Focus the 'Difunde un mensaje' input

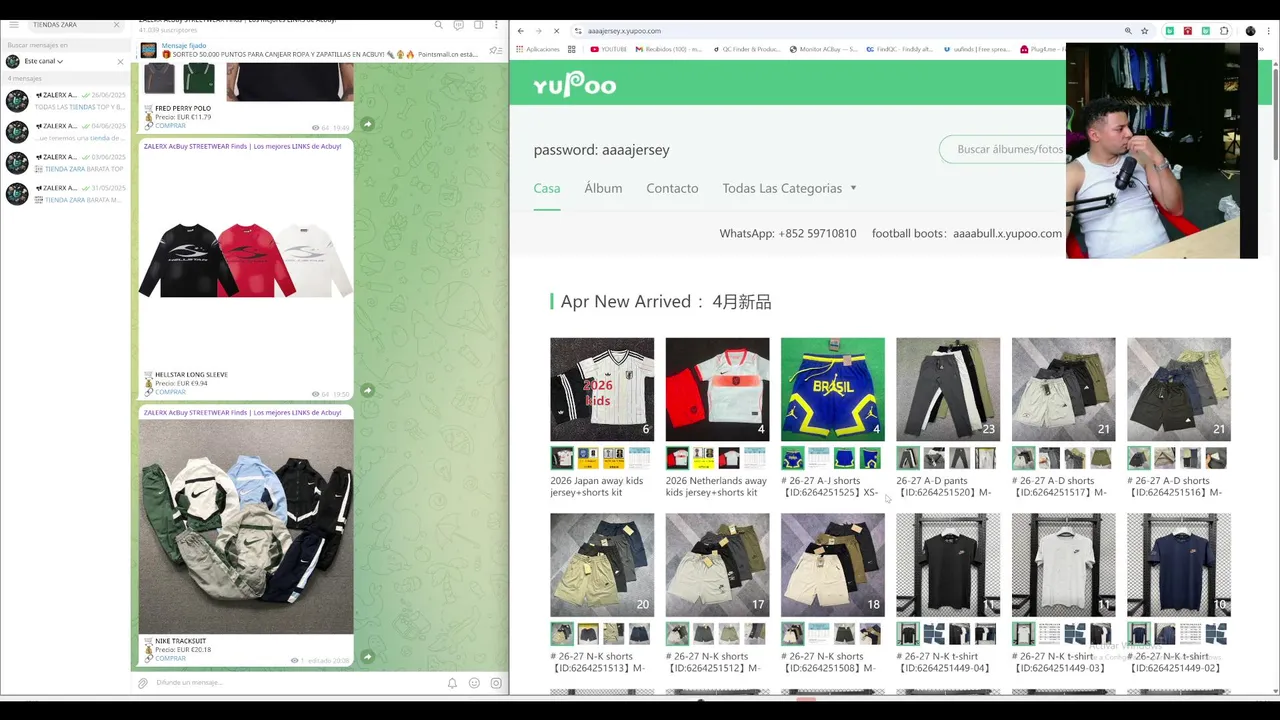(x=295, y=683)
